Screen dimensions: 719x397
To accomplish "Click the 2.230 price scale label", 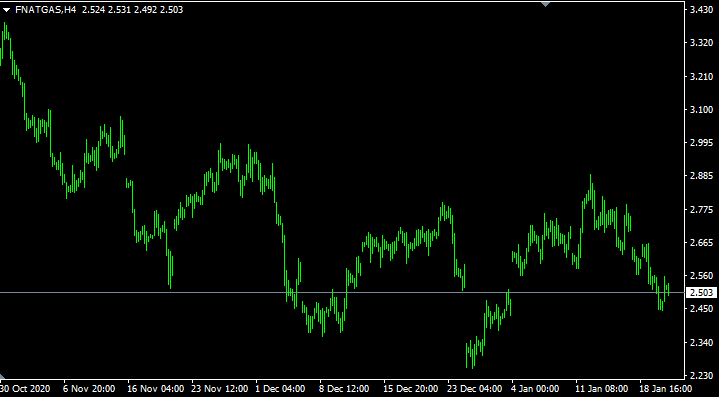I will tap(701, 375).
